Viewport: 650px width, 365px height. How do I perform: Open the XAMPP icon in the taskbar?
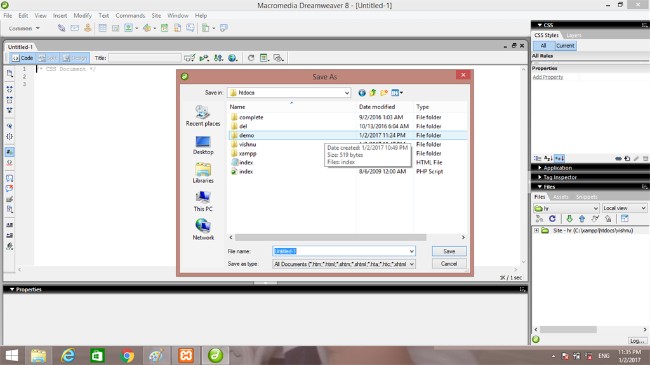click(186, 355)
